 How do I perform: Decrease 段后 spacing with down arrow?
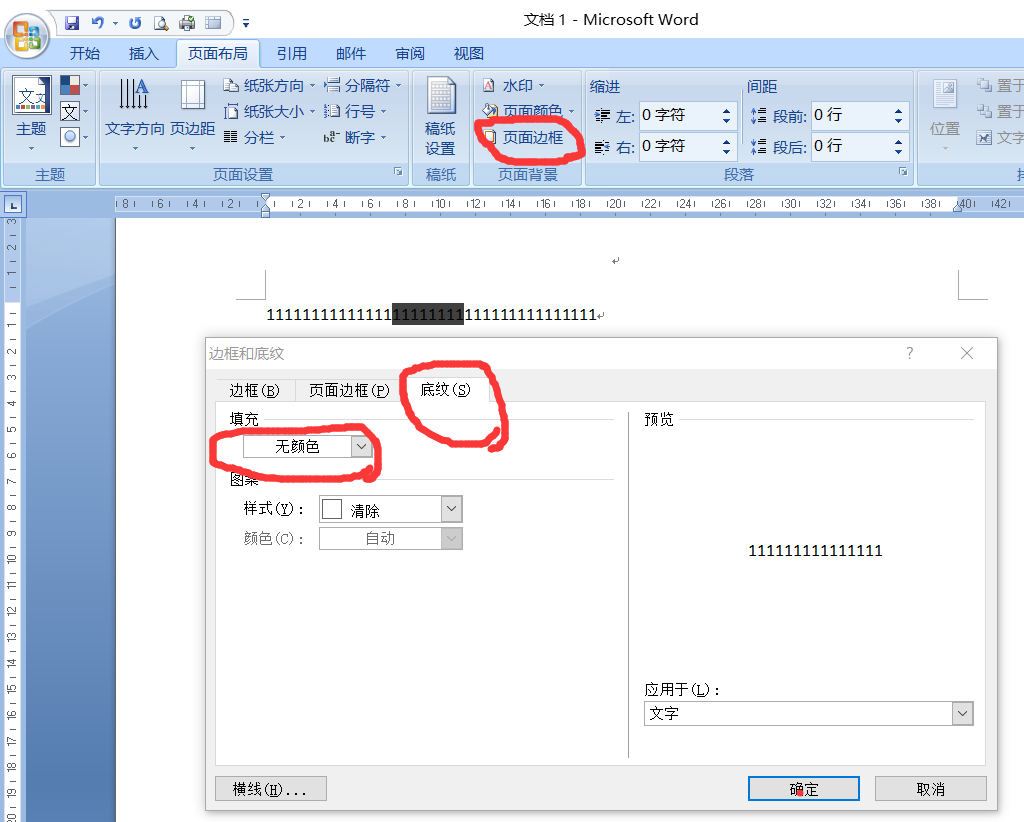click(x=899, y=152)
